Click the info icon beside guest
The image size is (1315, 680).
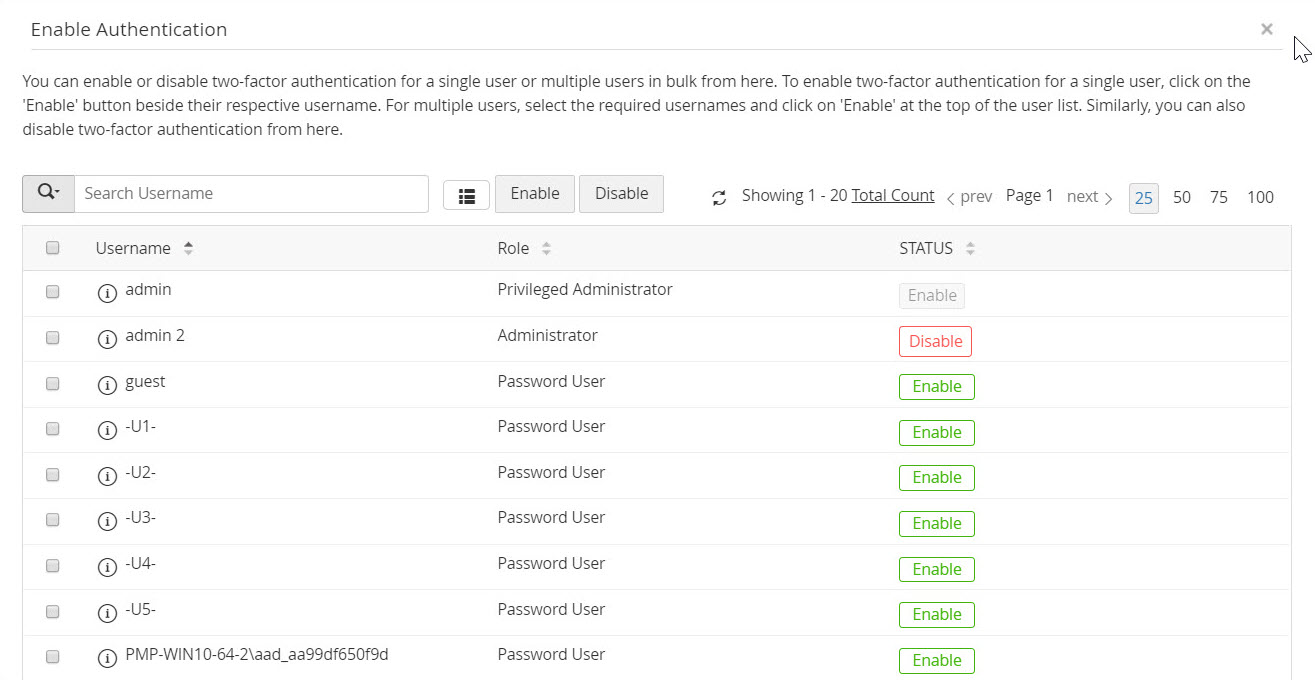point(107,385)
